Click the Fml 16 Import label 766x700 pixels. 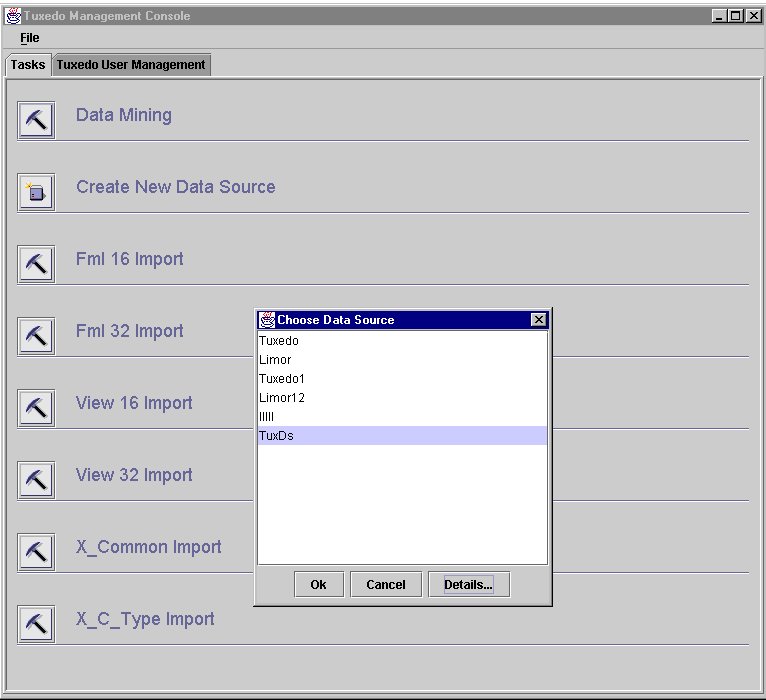129,259
